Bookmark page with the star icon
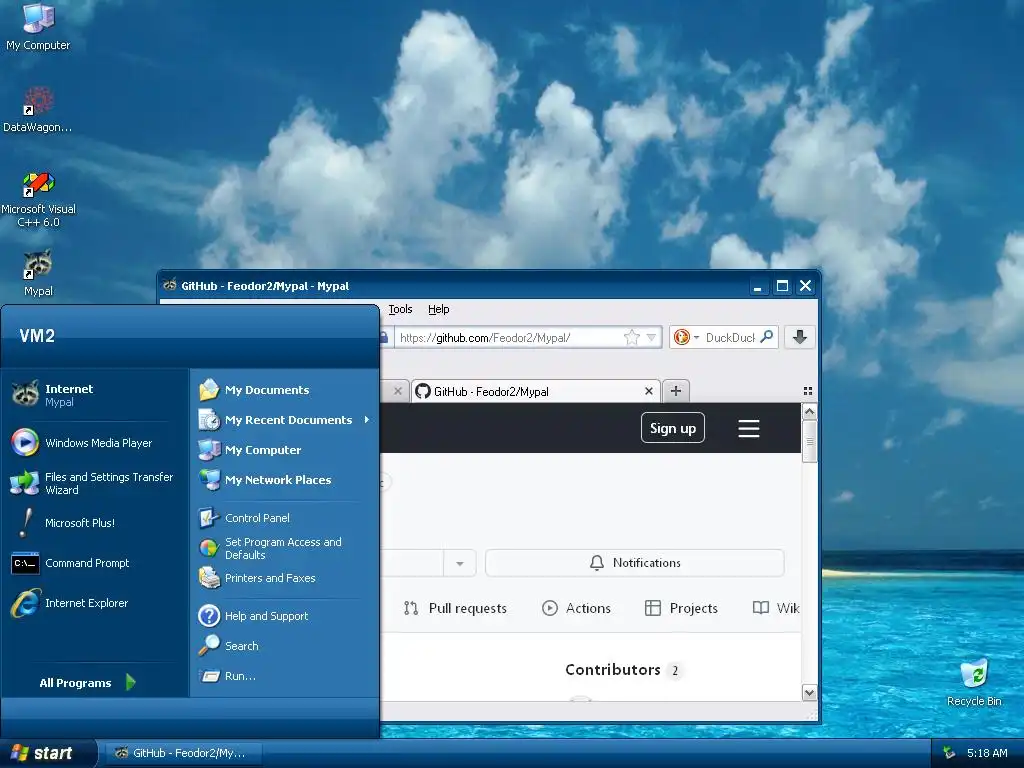This screenshot has height=768, width=1024. pos(632,337)
